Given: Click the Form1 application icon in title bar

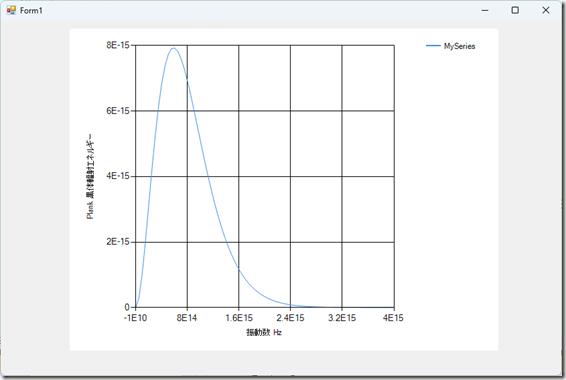Looking at the screenshot, I should tap(11, 10).
